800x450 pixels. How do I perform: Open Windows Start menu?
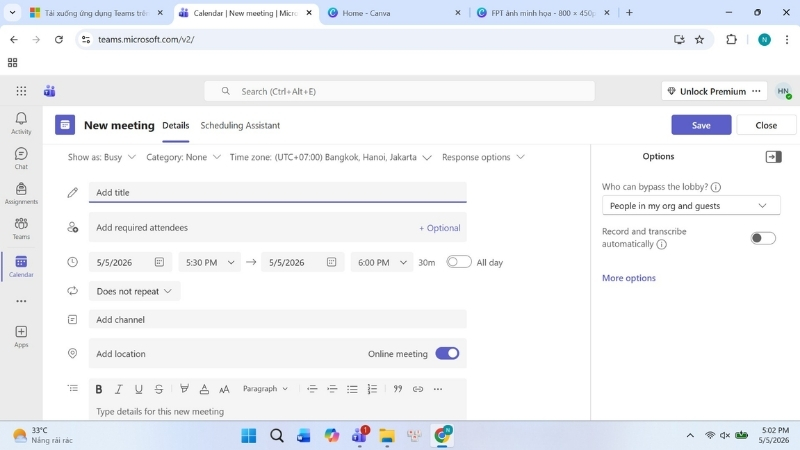point(248,436)
